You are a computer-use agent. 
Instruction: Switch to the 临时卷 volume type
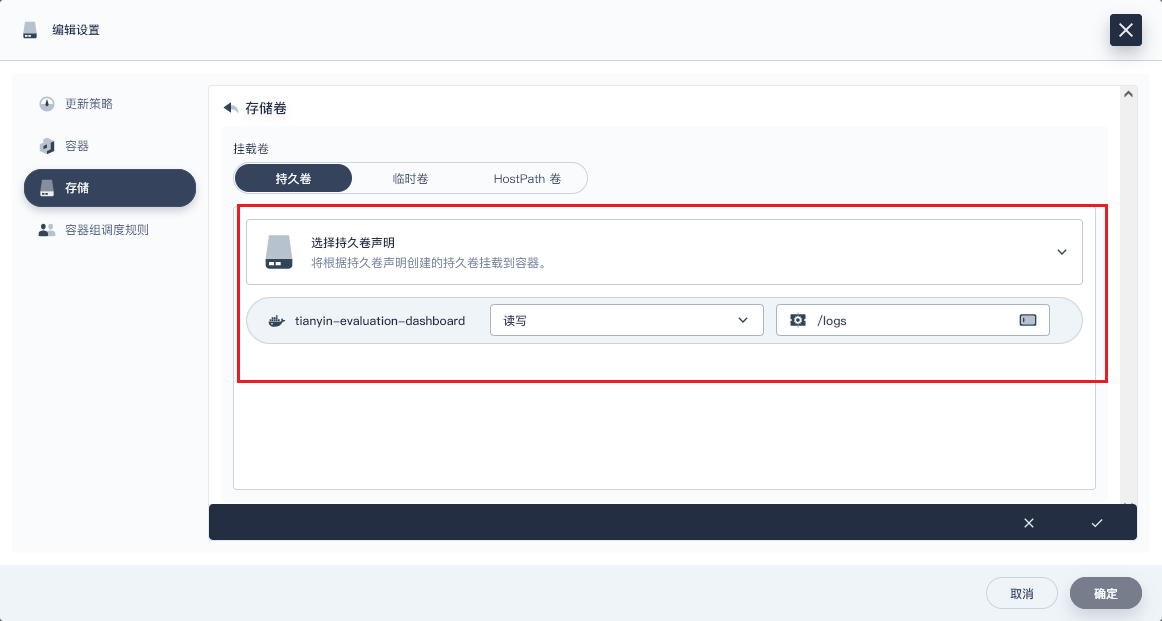click(410, 179)
